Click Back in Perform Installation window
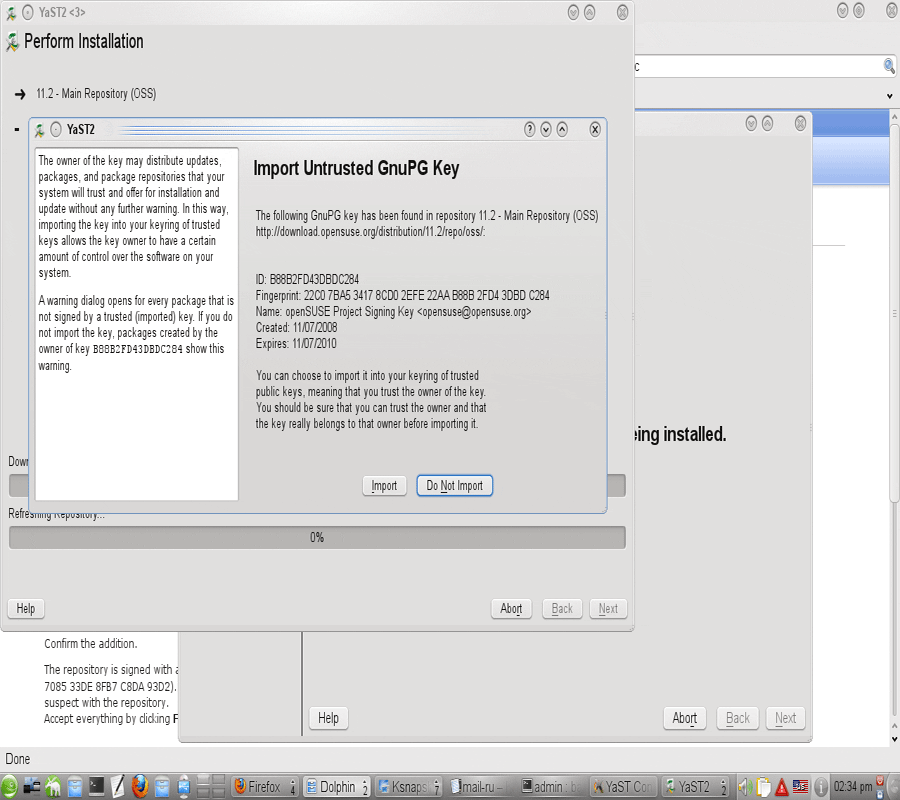900x800 pixels. click(x=562, y=608)
